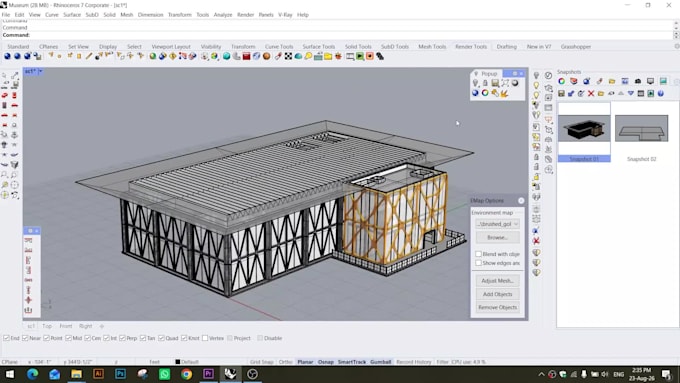Click the Browse button in EMap Options
The width and height of the screenshot is (680, 383).
click(497, 237)
